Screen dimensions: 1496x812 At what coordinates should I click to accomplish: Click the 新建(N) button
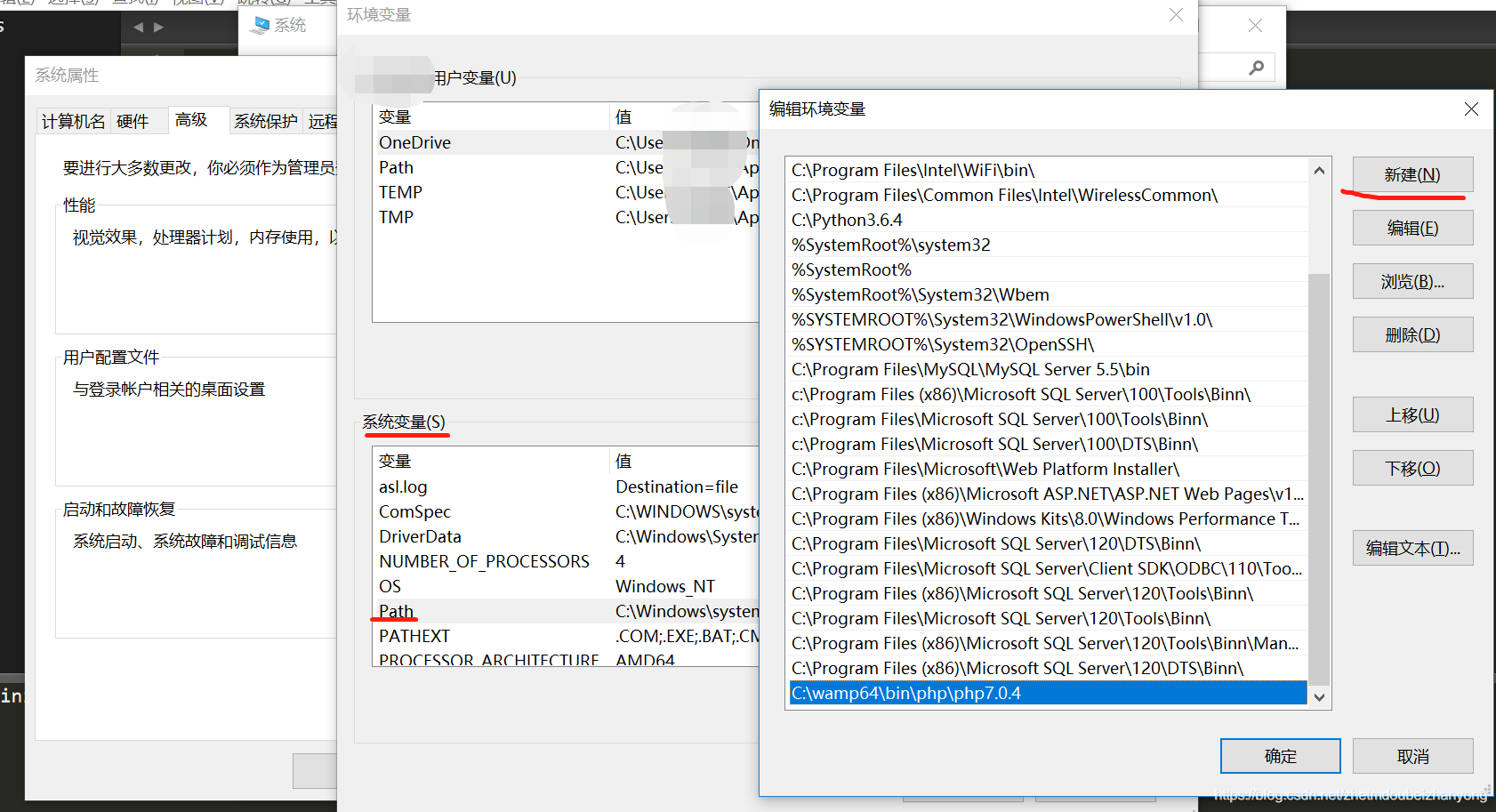1412,174
